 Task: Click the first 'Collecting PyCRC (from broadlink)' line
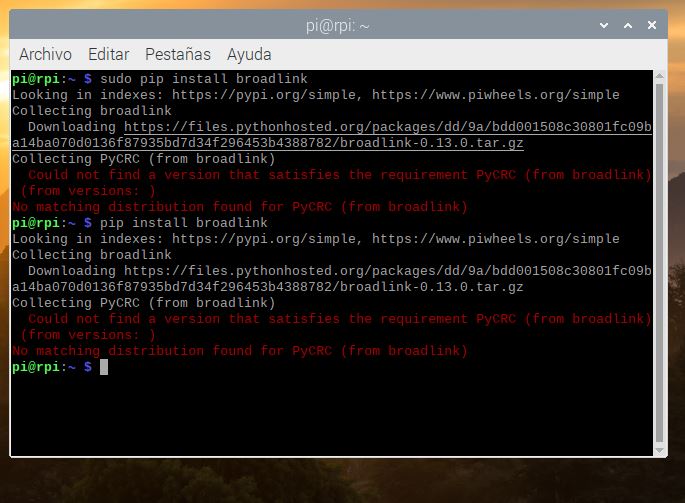[x=144, y=159]
